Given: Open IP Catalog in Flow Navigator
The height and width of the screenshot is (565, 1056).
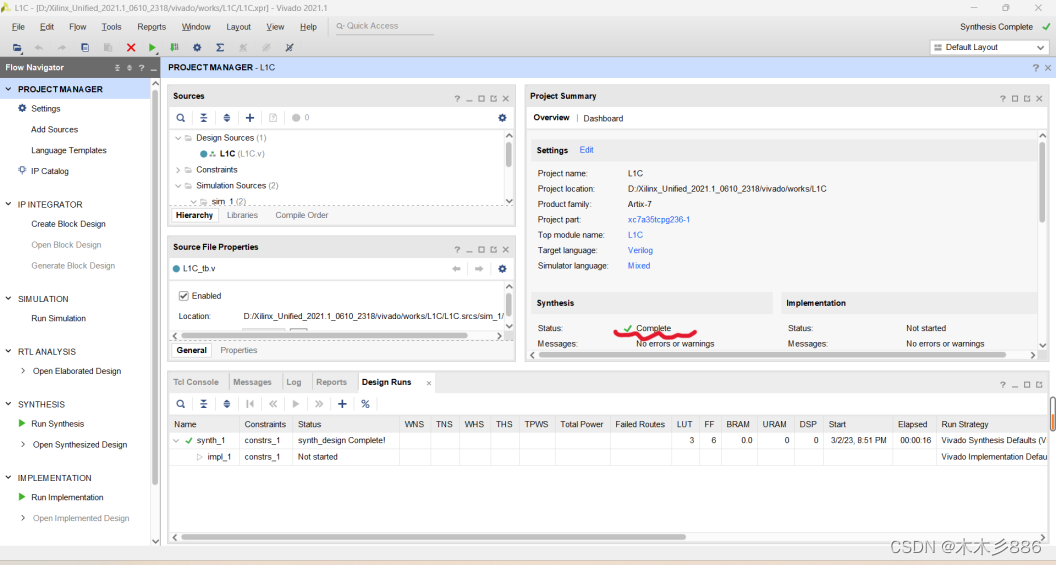Looking at the screenshot, I should click(x=50, y=171).
